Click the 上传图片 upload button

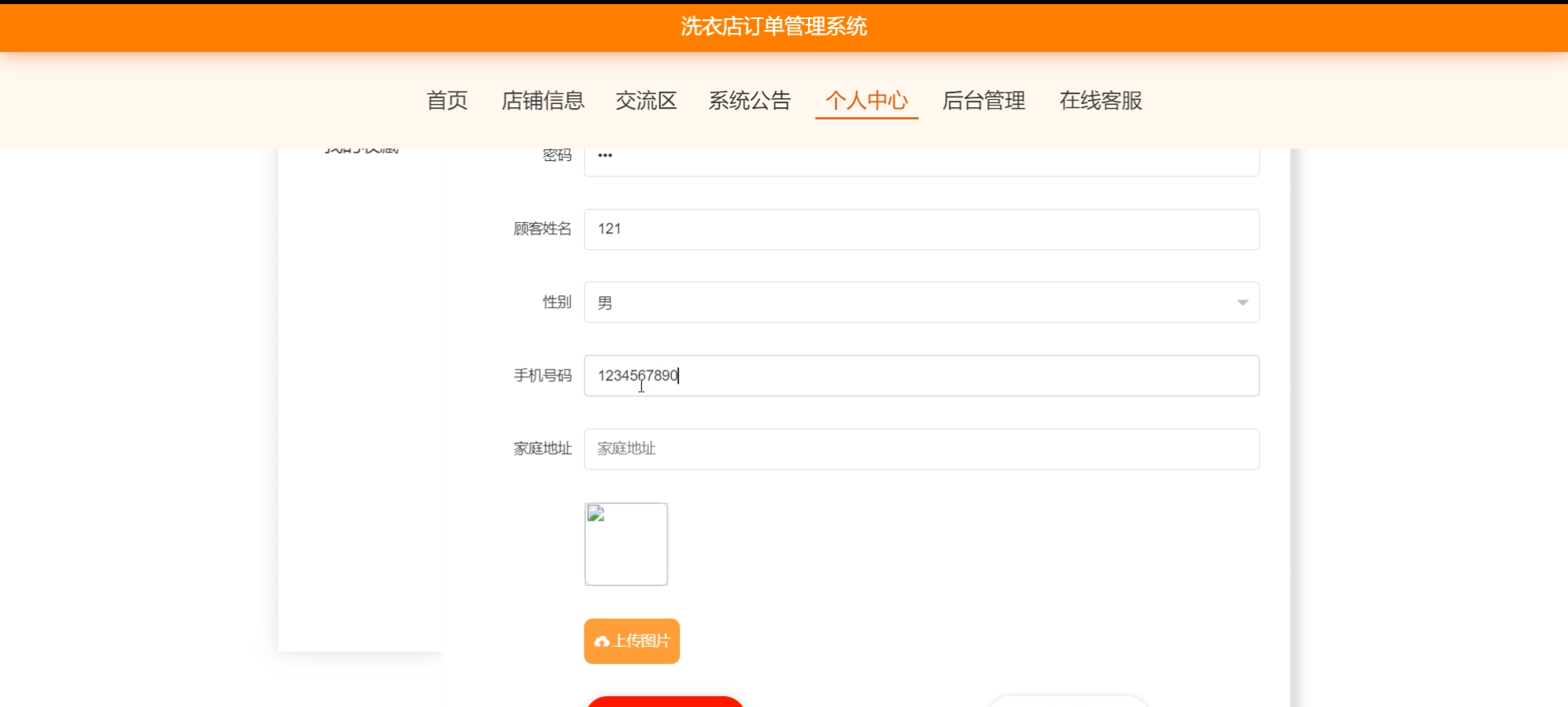coord(632,641)
